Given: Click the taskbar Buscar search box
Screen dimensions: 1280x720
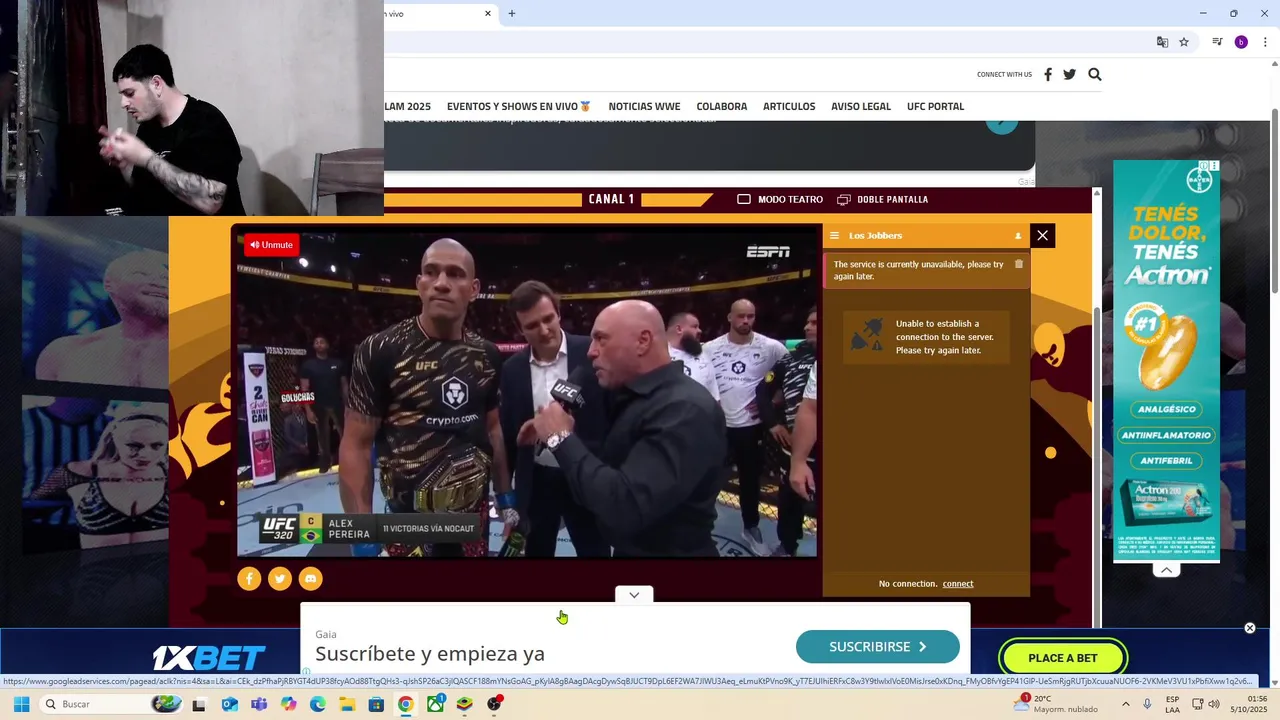Looking at the screenshot, I should (112, 704).
